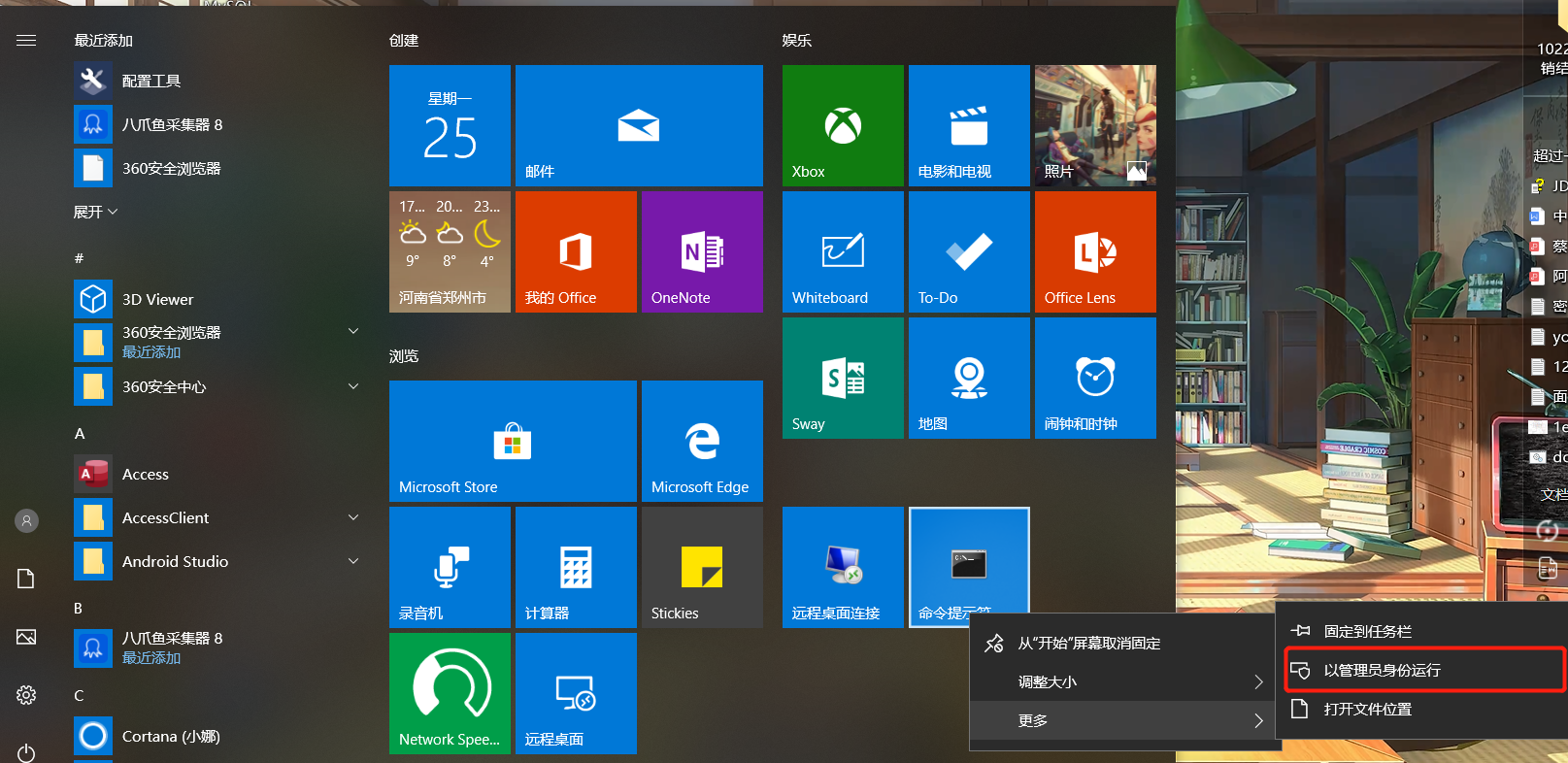Launch the 我的 Office tile
This screenshot has width=1568, height=763.
pyautogui.click(x=576, y=251)
